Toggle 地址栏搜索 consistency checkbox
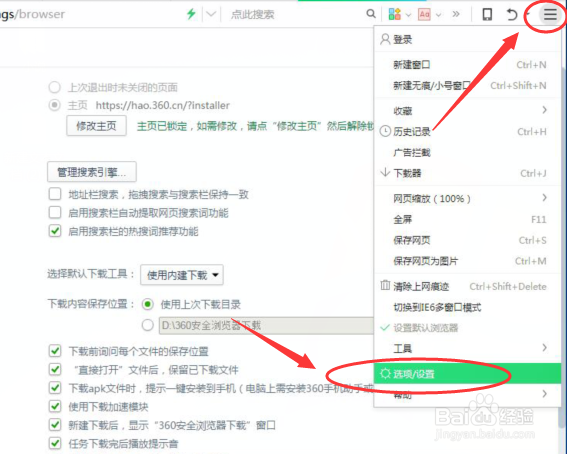The width and height of the screenshot is (567, 454). [55, 194]
